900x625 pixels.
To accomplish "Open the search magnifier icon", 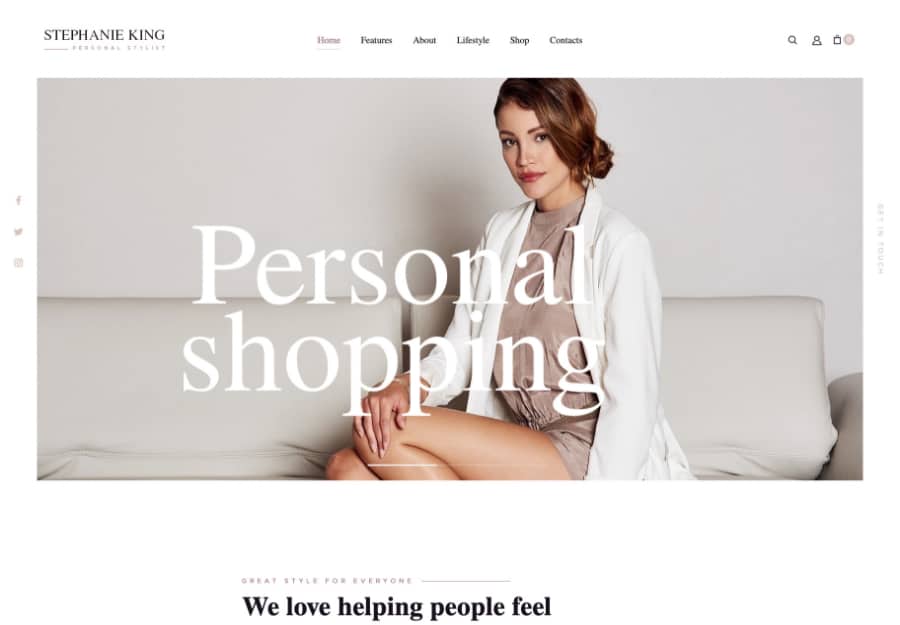I will (792, 40).
